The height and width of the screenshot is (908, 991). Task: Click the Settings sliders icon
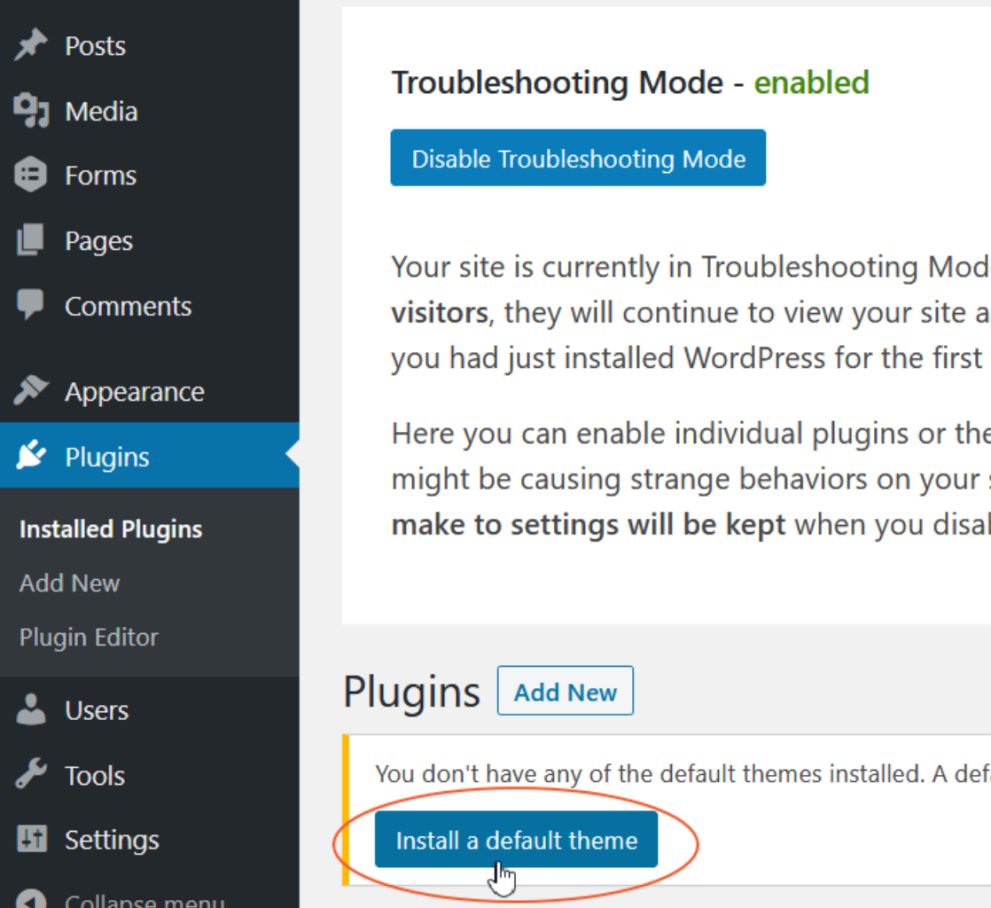tap(32, 840)
